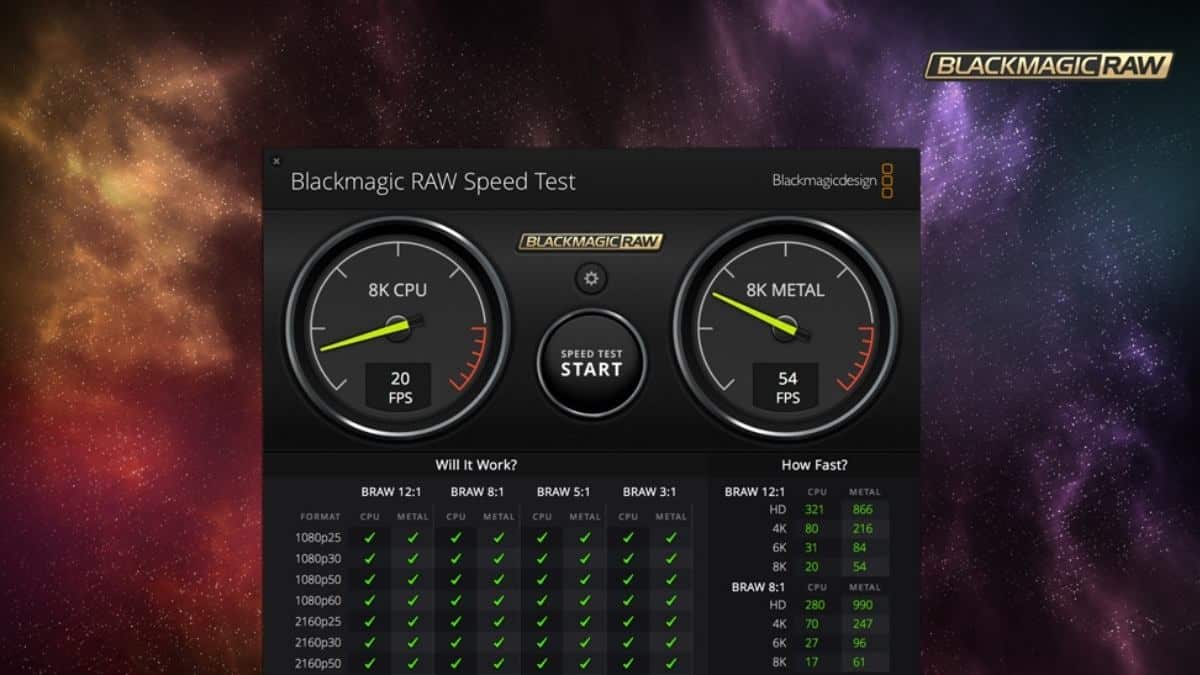Viewport: 1200px width, 675px height.
Task: Click the Blackmagicdesign logo in the header
Action: pyautogui.click(x=825, y=181)
